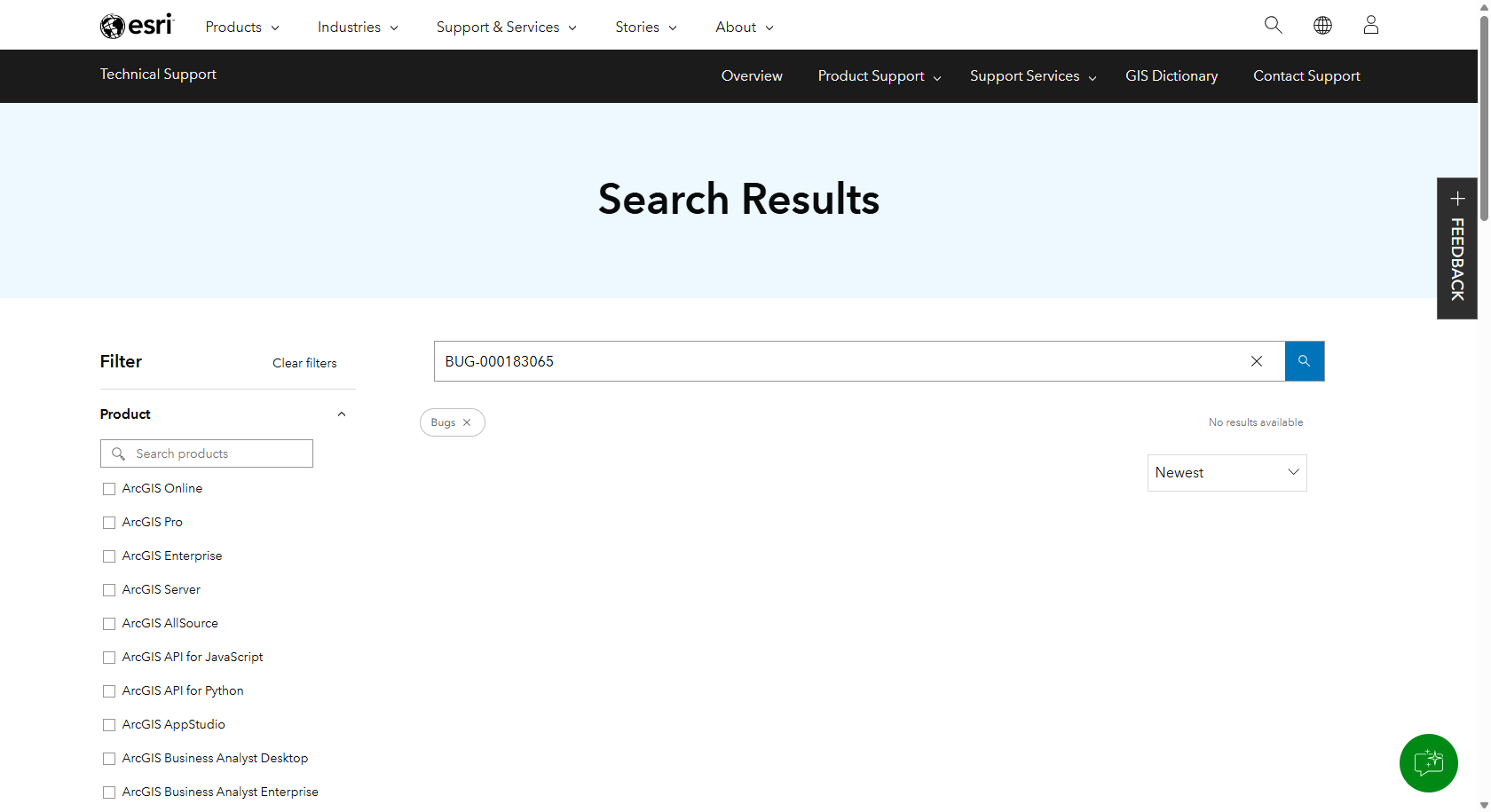Check ArcGIS Business Analyst Desktop filter
Screen dimensions: 1491x812
[x=109, y=759]
